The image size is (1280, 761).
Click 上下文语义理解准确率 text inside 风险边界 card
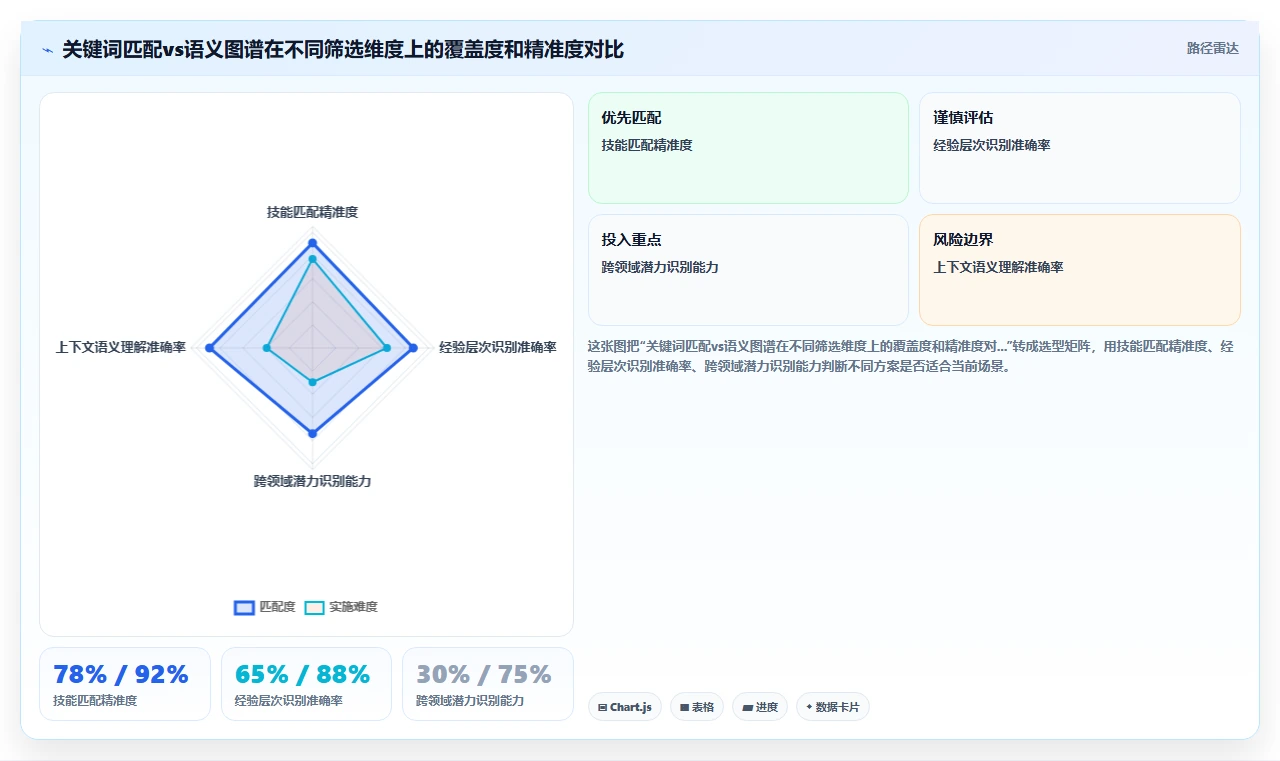998,267
